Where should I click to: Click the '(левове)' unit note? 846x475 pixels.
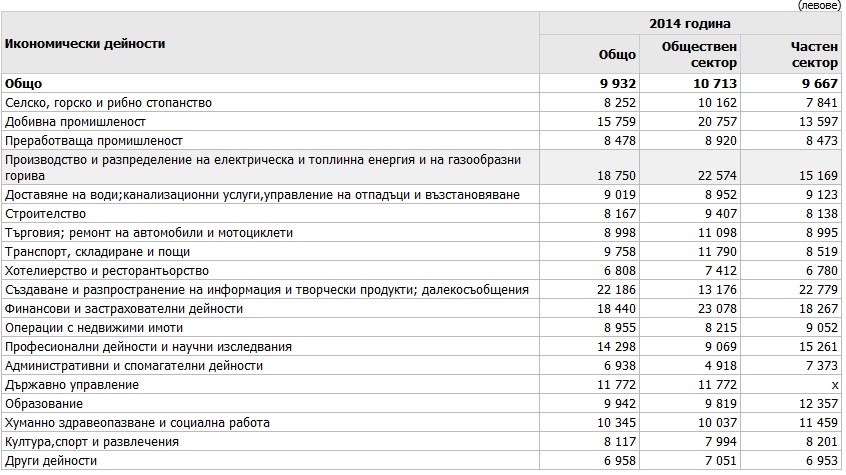[818, 5]
